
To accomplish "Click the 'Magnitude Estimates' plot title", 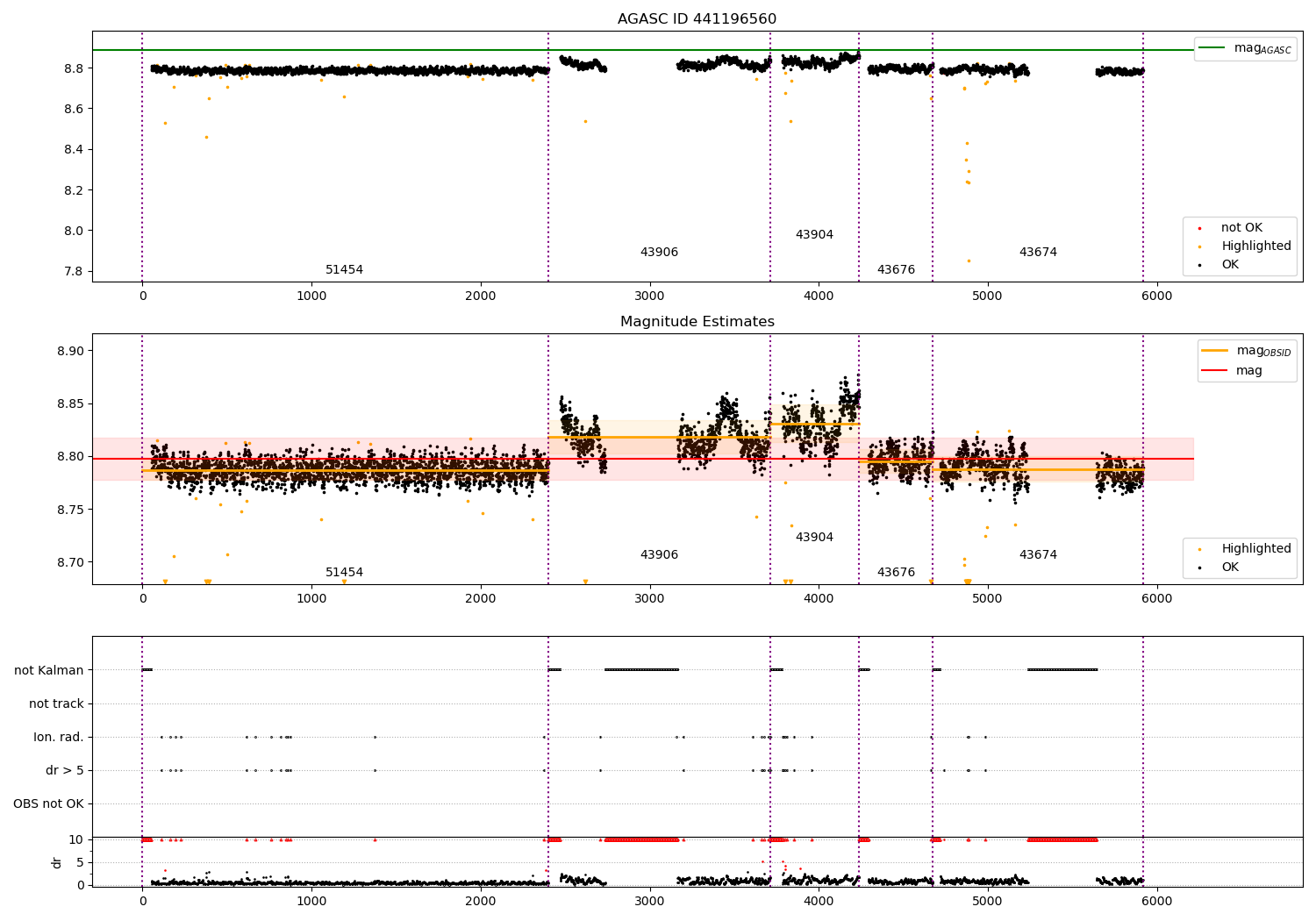I will pyautogui.click(x=697, y=322).
